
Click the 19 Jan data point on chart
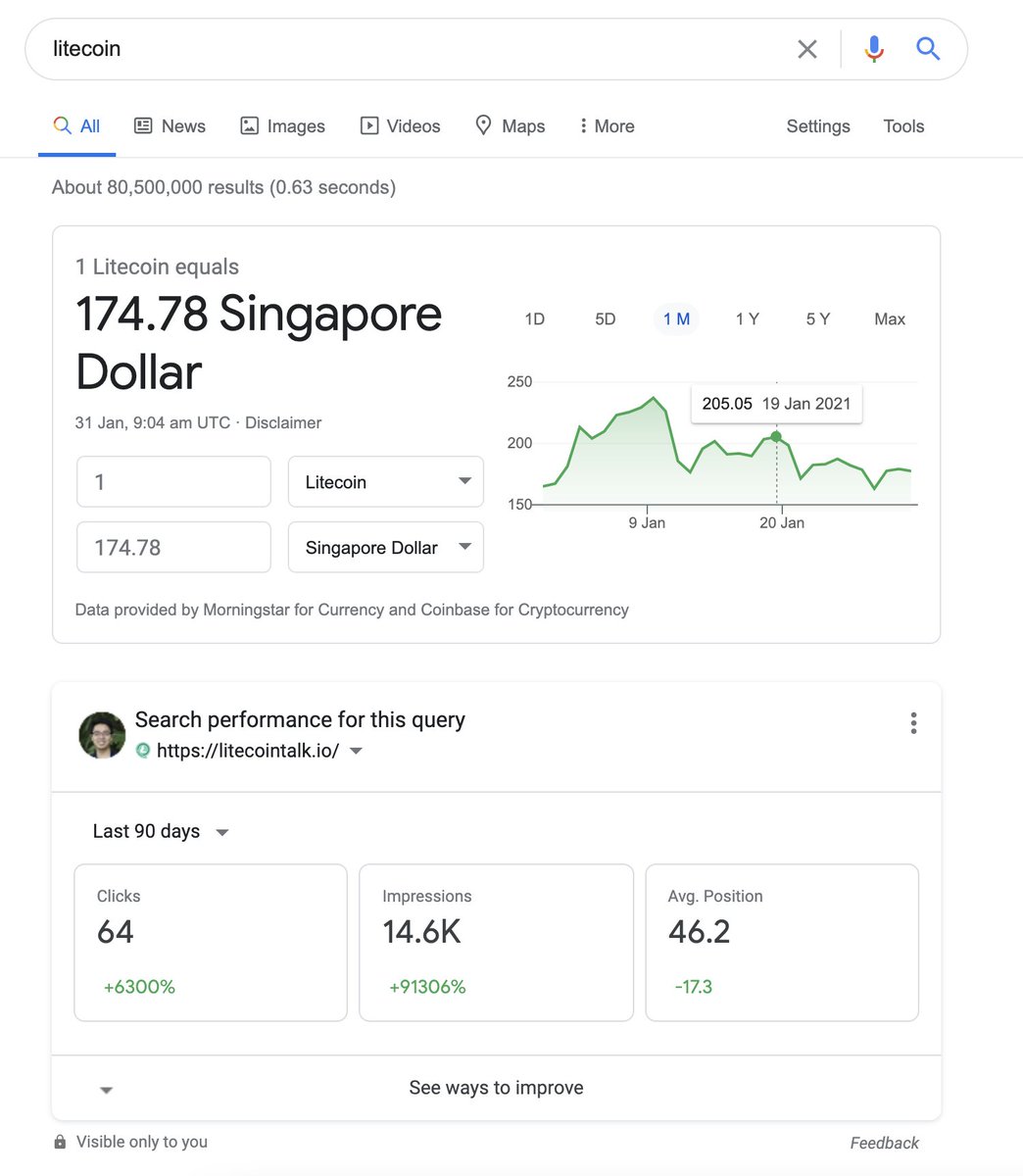click(x=776, y=437)
